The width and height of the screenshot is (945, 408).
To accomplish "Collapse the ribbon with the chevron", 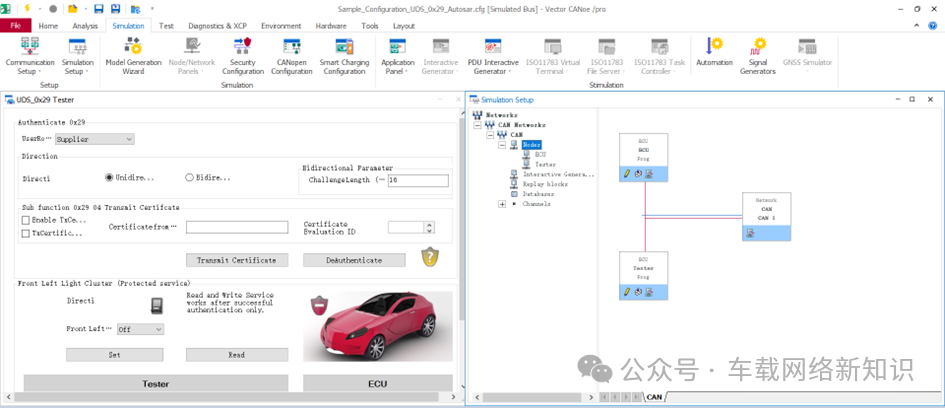I will tap(917, 26).
